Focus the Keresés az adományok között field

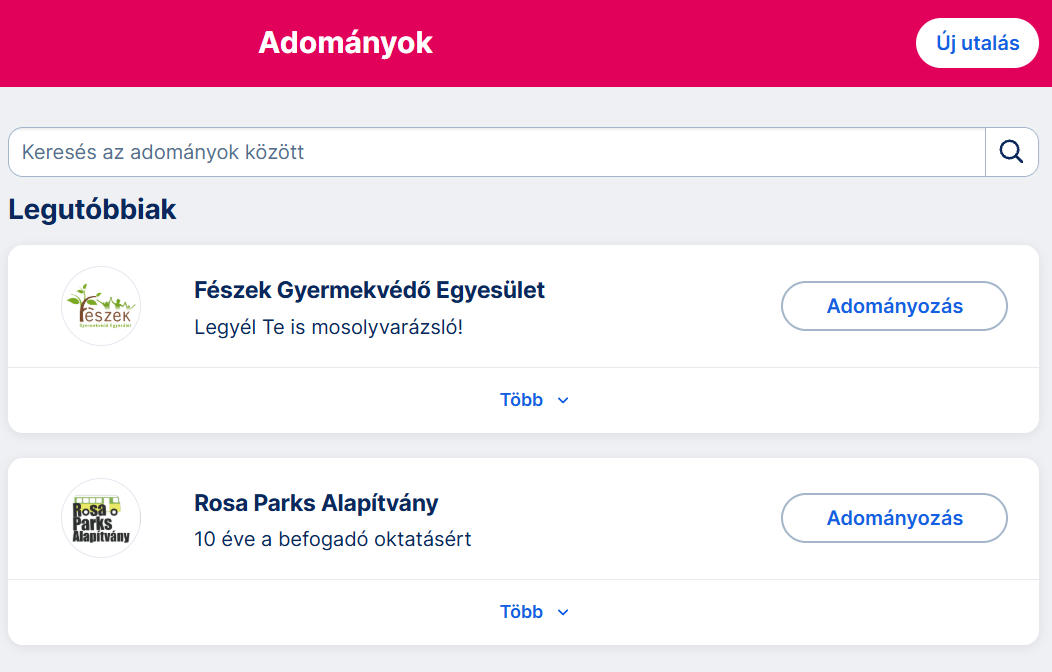[496, 152]
